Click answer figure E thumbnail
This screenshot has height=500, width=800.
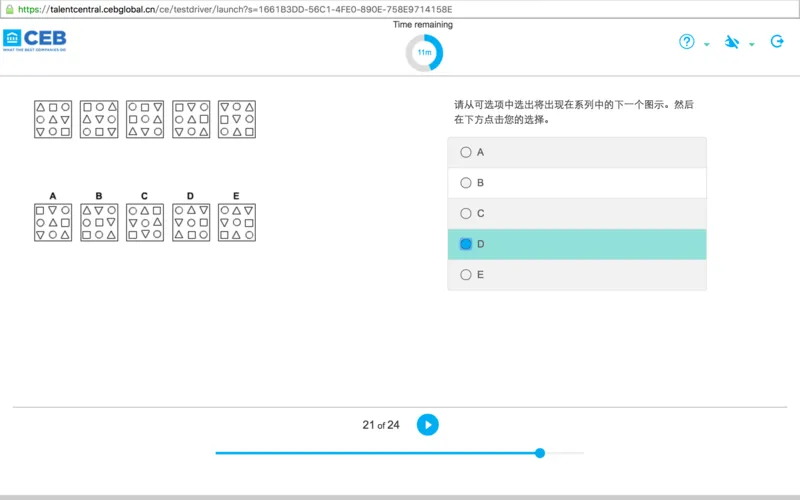(237, 222)
